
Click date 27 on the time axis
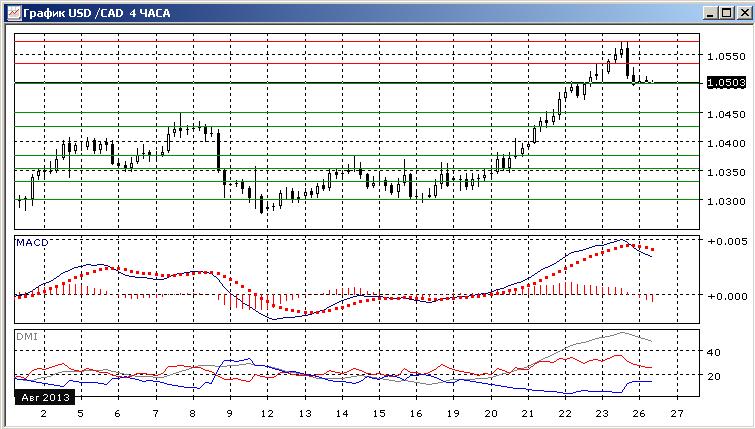pos(677,414)
